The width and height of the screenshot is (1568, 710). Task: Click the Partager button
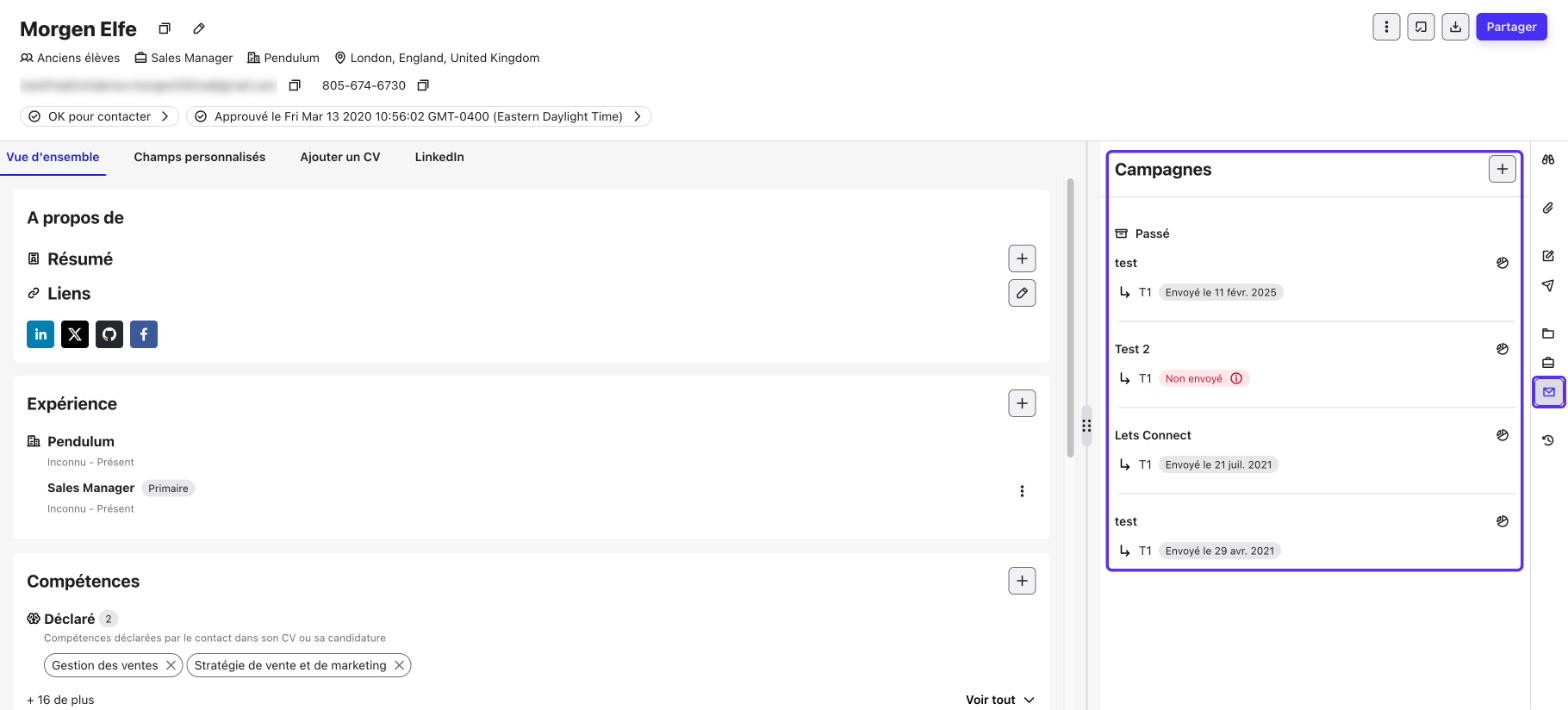[1512, 27]
